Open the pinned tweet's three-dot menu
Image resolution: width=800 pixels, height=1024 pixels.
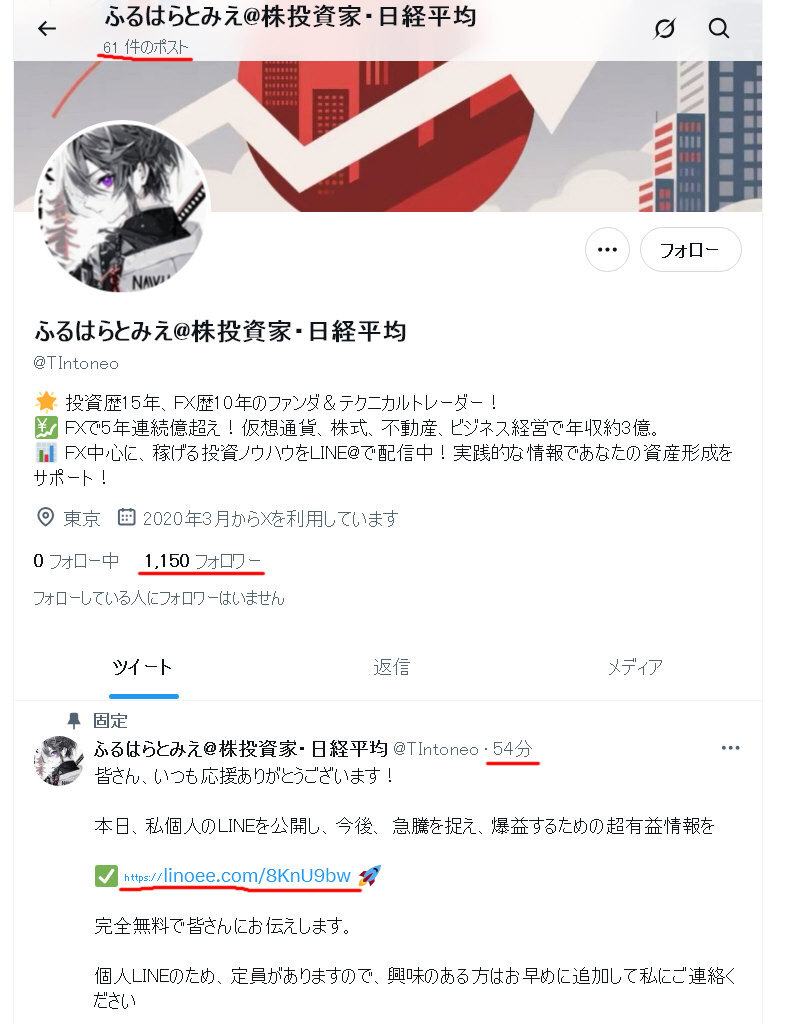(730, 748)
